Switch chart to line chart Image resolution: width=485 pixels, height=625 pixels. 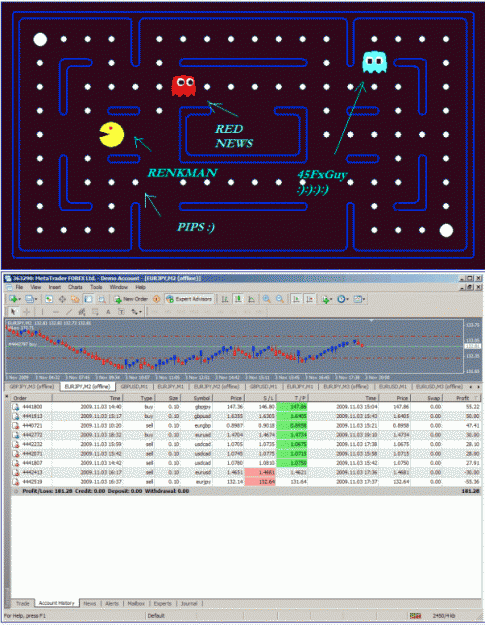(x=251, y=299)
